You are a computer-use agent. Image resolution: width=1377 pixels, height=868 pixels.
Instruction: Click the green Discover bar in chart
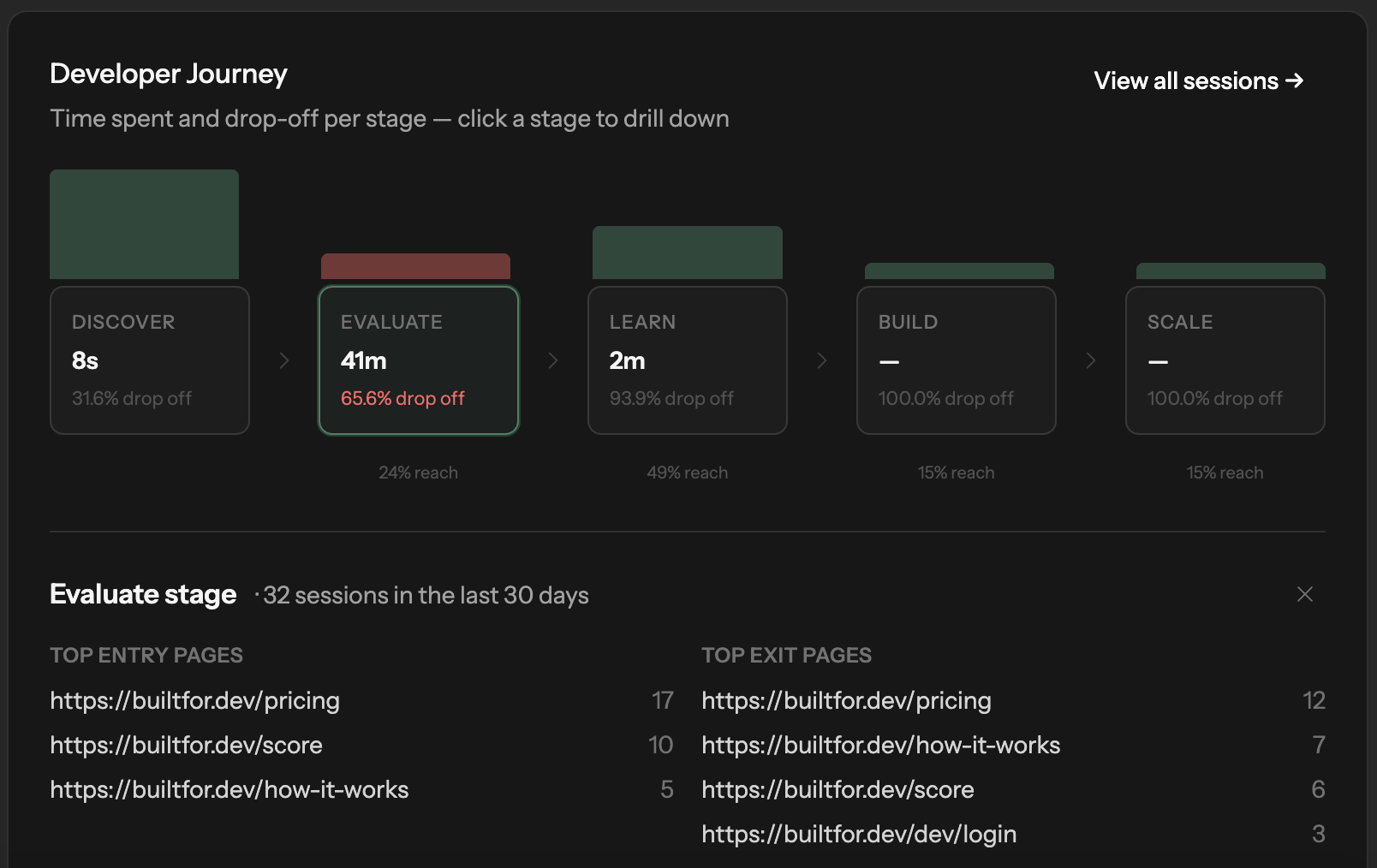pyautogui.click(x=144, y=224)
